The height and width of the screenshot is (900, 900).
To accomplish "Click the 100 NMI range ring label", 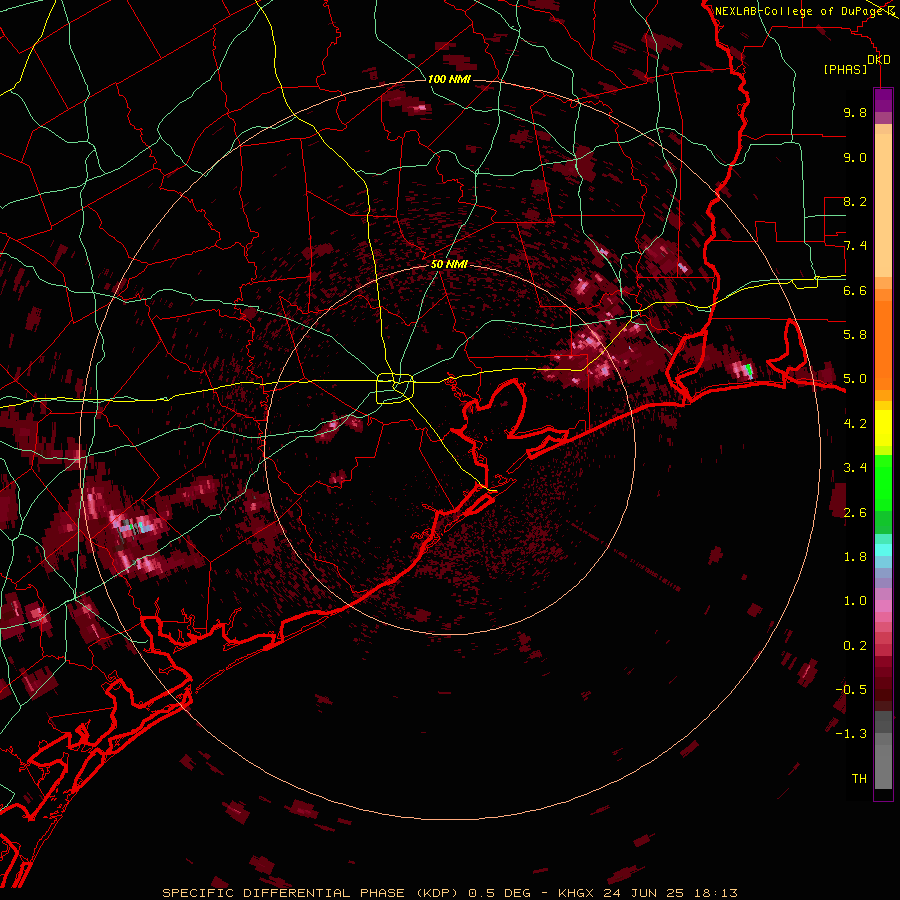I will (449, 79).
